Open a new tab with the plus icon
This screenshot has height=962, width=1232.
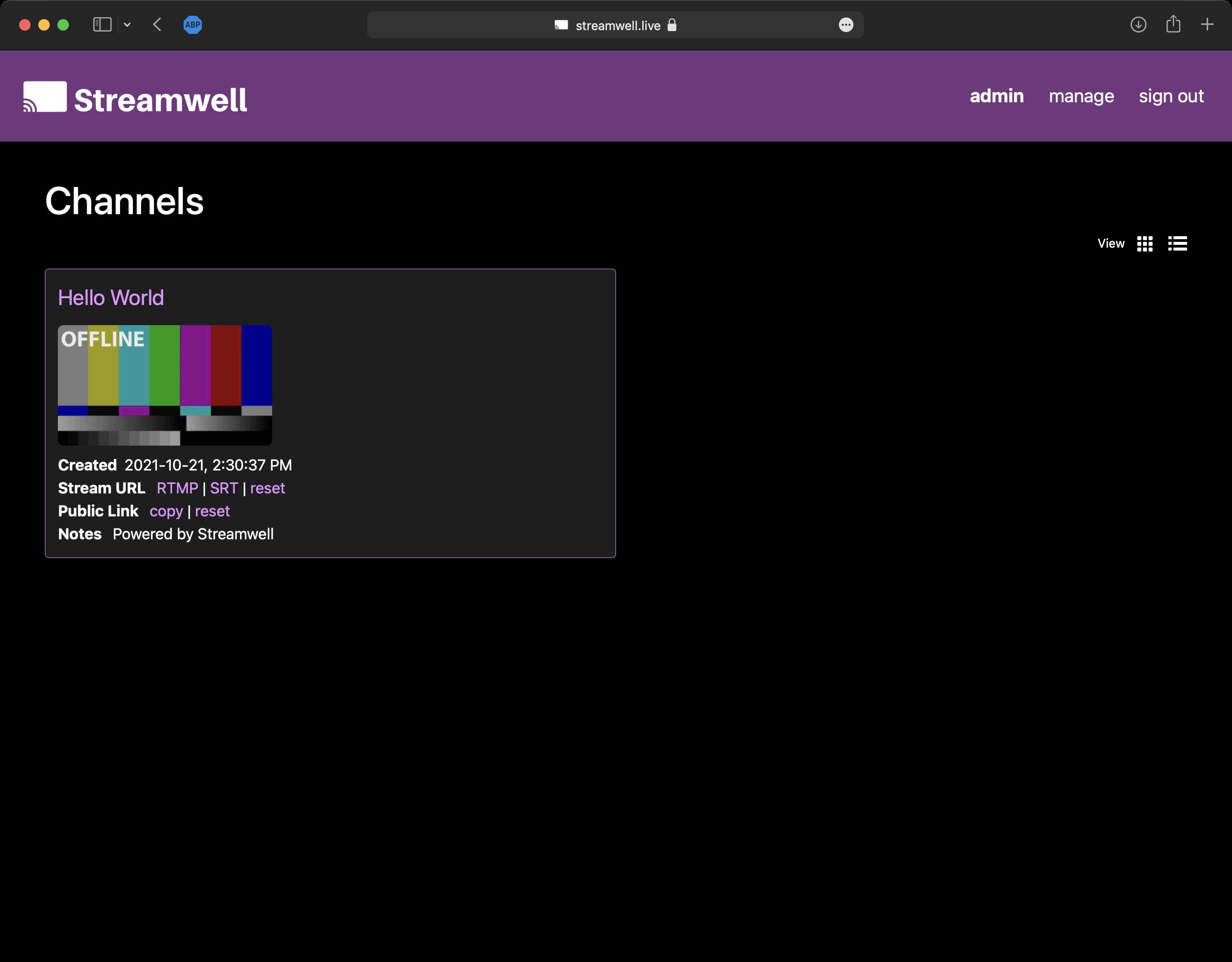pos(1208,24)
